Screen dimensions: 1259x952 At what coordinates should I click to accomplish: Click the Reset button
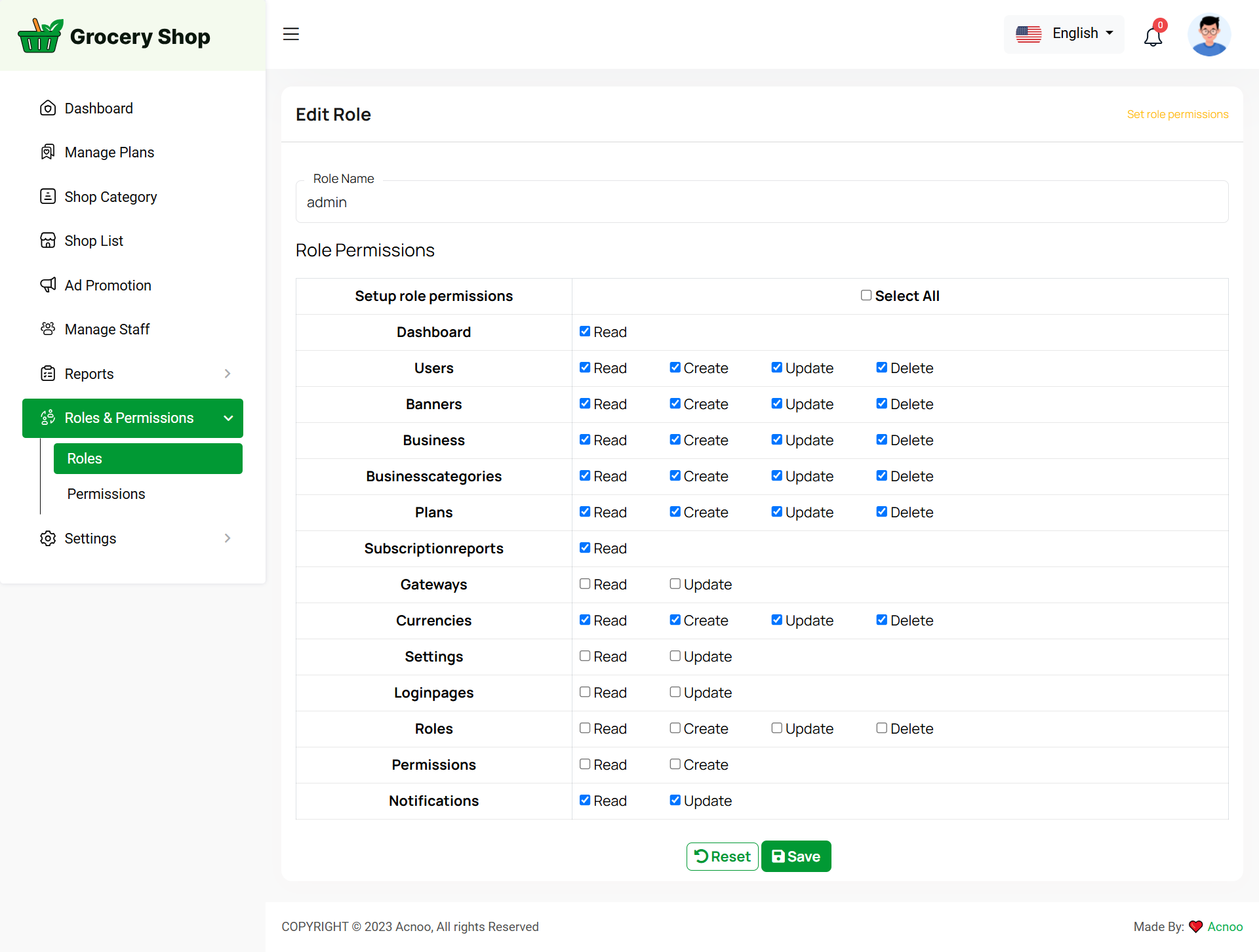[x=722, y=856]
